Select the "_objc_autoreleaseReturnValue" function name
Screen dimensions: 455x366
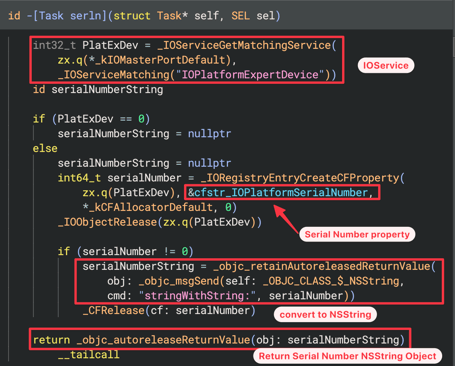[x=163, y=340]
